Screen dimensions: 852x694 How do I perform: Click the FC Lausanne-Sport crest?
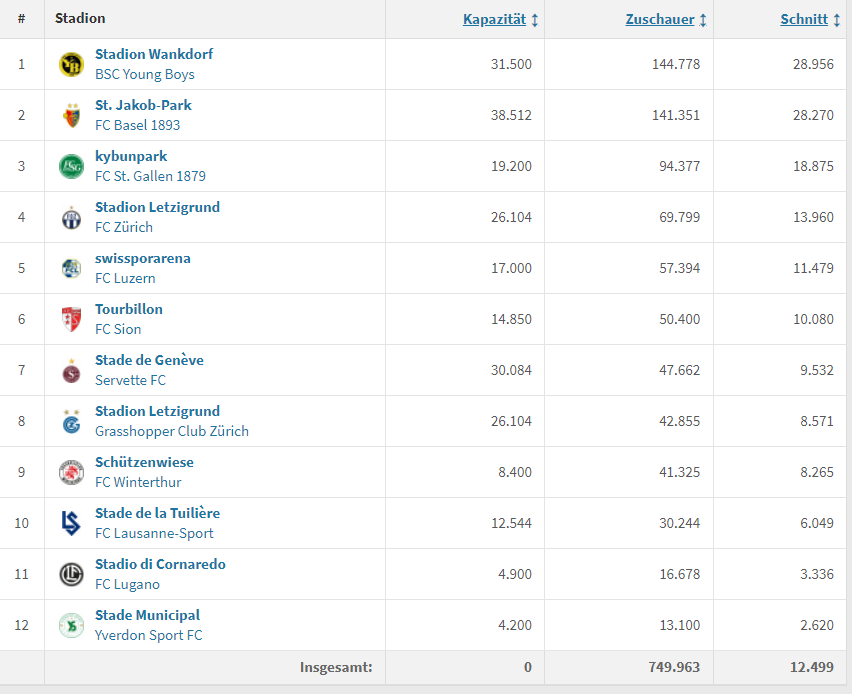click(x=71, y=523)
